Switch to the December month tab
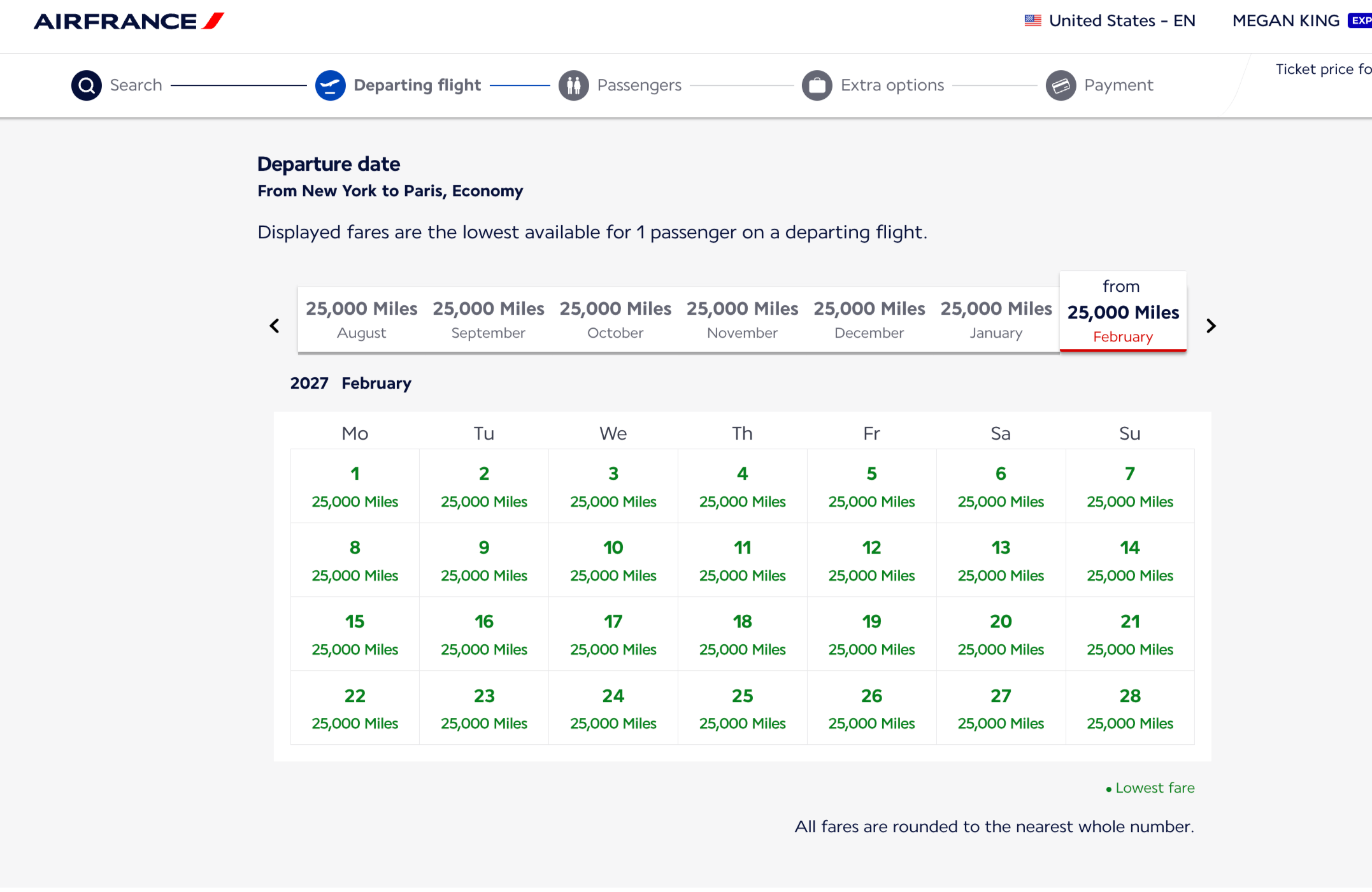 click(869, 319)
